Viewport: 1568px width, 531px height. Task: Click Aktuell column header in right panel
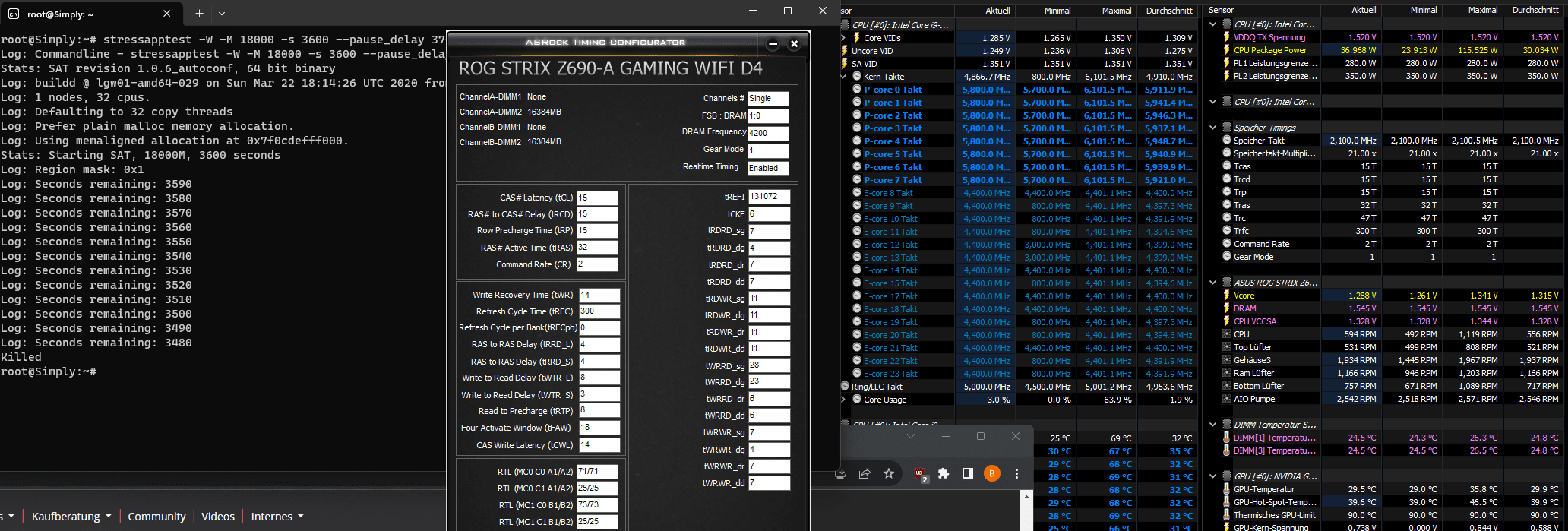point(1350,10)
